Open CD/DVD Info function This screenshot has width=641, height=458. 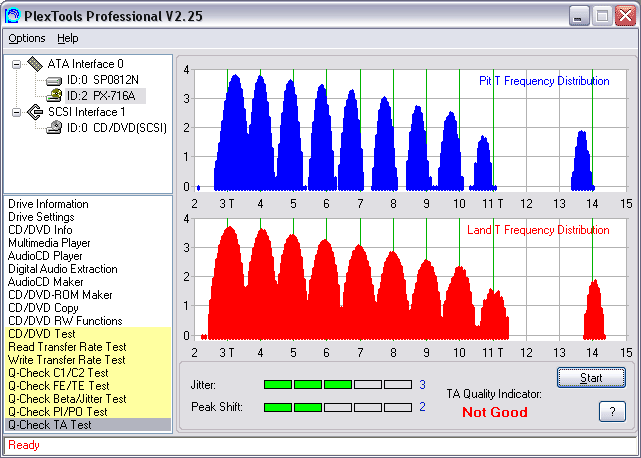click(40, 230)
